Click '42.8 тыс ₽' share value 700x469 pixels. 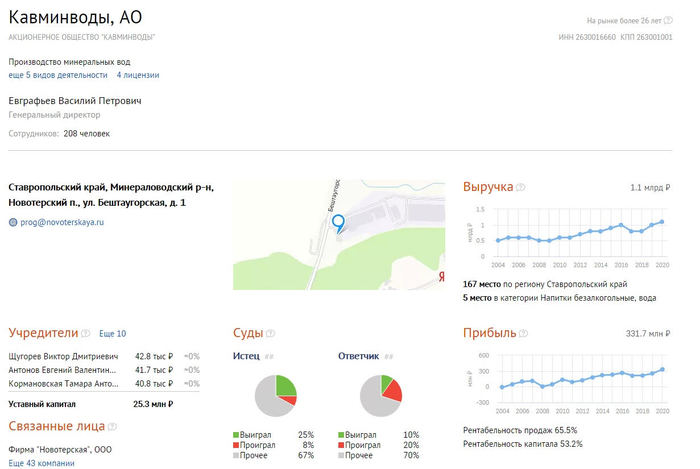click(154, 357)
